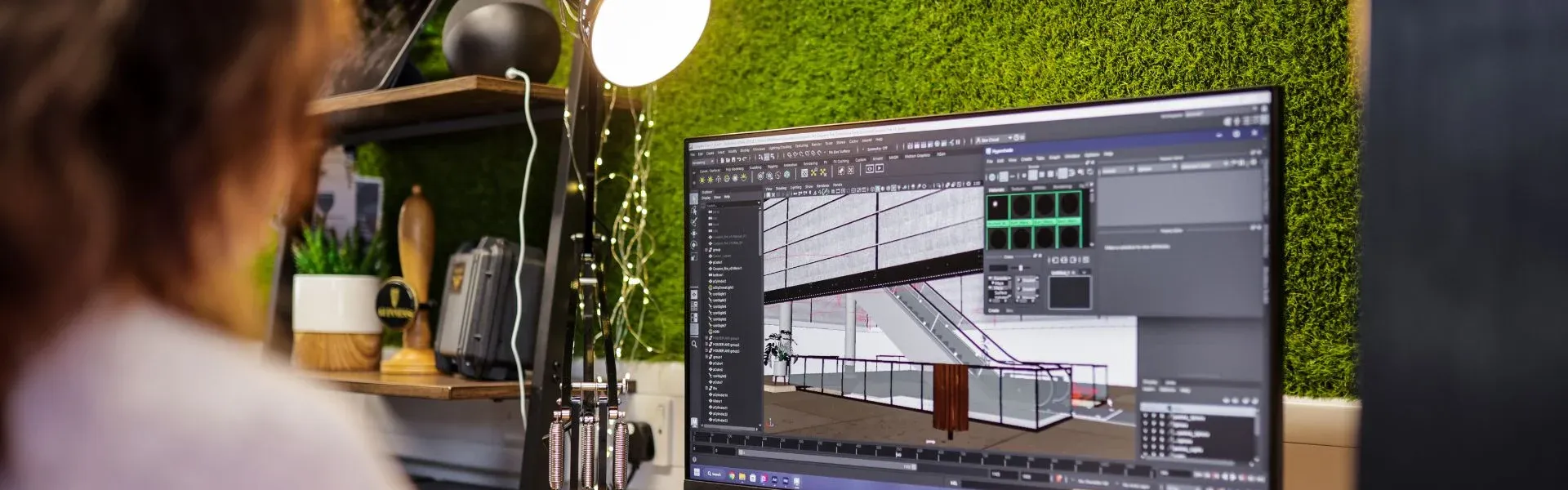
Task: Adjust the Hypershade Create panel icon size slider
Action: coord(1020,268)
